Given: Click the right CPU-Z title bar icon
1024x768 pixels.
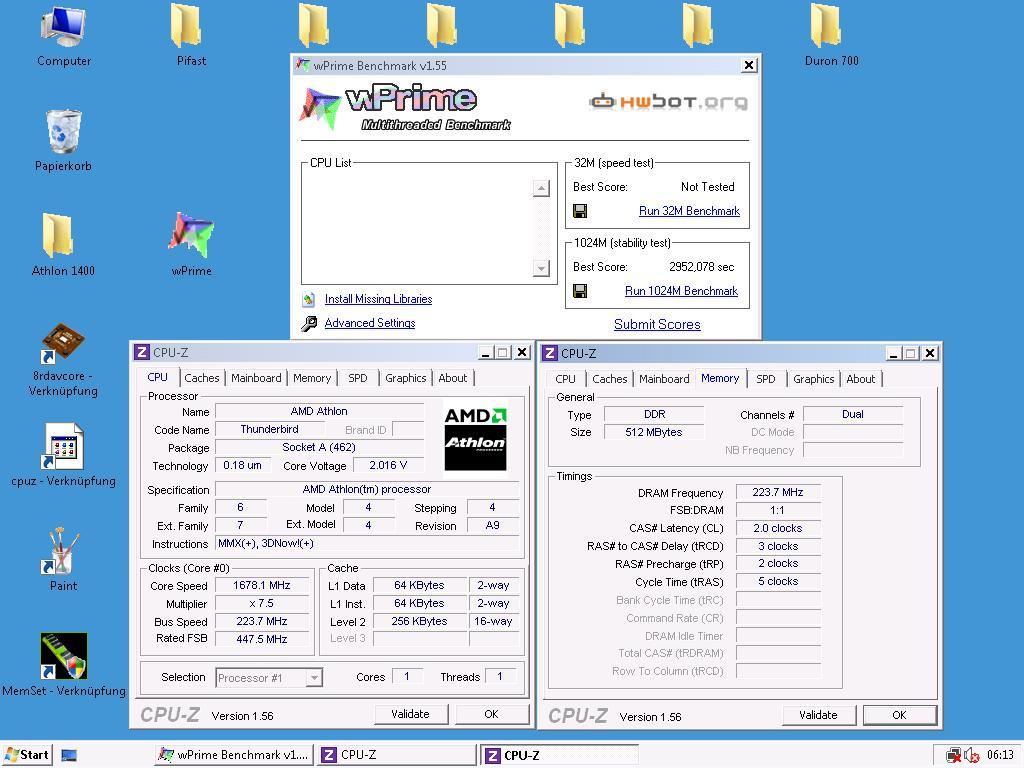Looking at the screenshot, I should tap(550, 353).
